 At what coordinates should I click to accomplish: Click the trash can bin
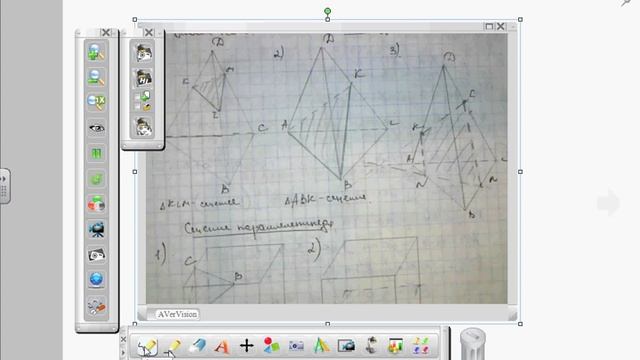click(473, 344)
